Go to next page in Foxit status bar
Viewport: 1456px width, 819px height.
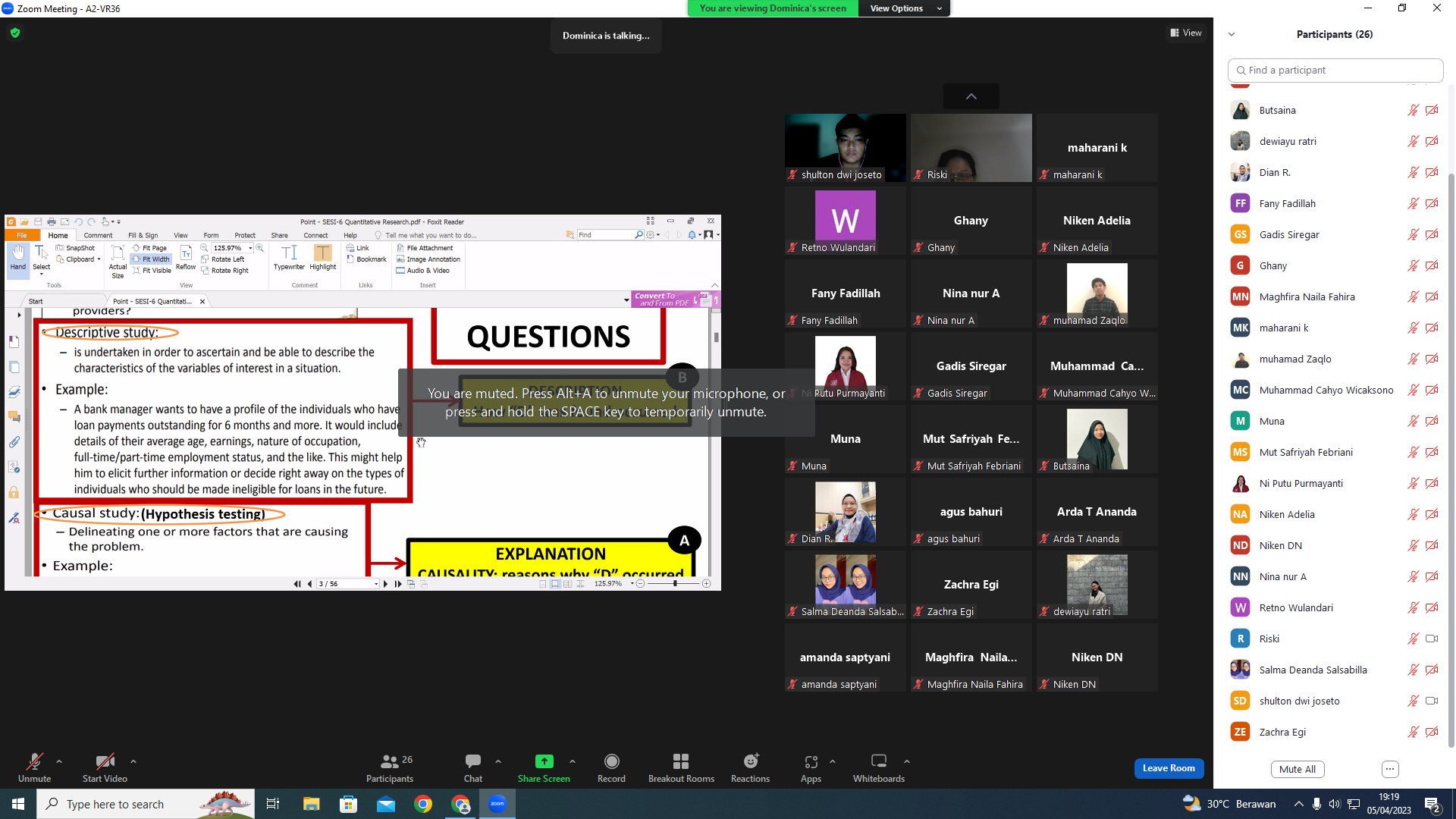[386, 584]
